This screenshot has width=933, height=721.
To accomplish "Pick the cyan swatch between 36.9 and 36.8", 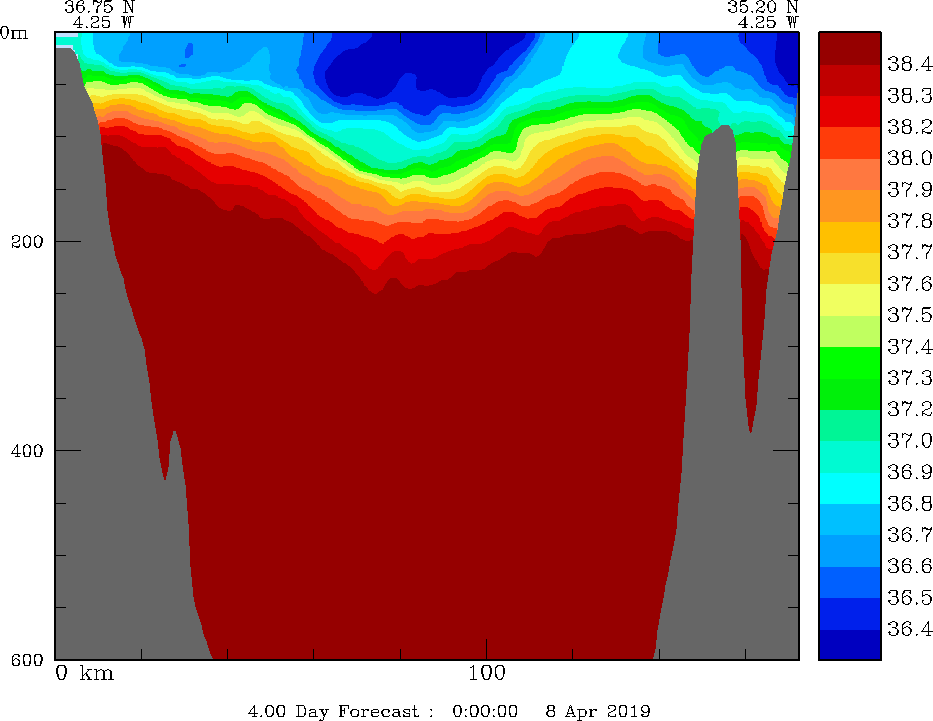I will click(850, 488).
